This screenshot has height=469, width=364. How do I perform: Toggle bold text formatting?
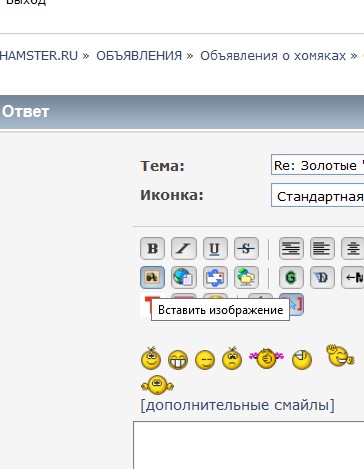pyautogui.click(x=152, y=248)
